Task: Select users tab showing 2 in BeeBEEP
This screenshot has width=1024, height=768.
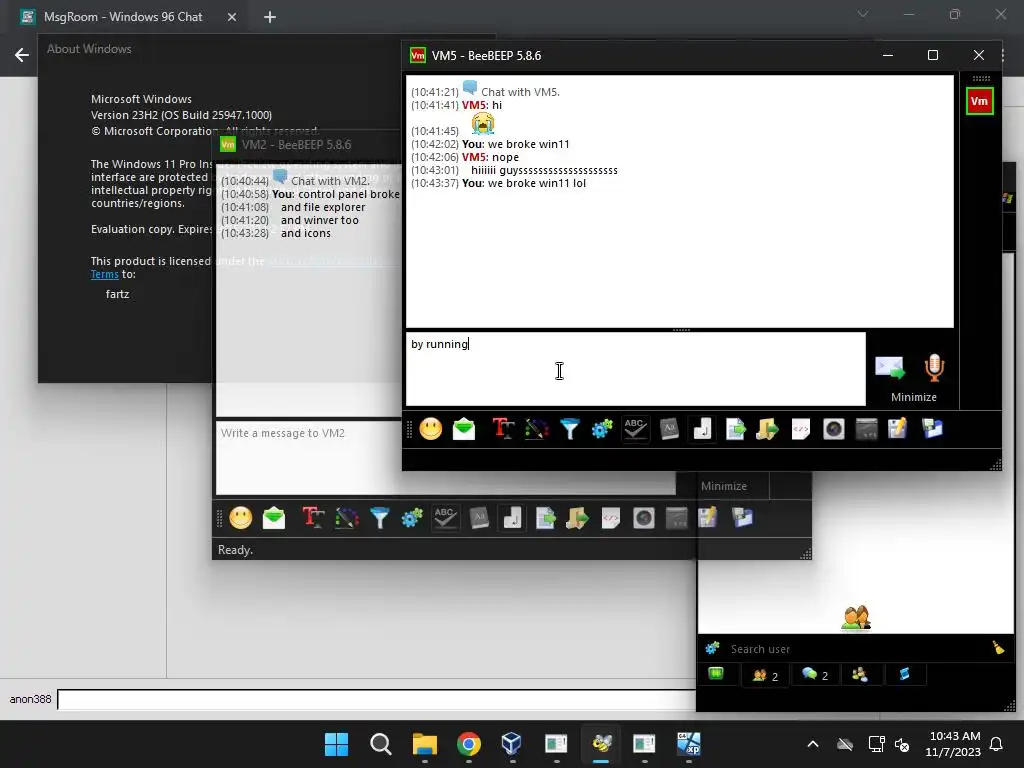Action: click(x=765, y=675)
